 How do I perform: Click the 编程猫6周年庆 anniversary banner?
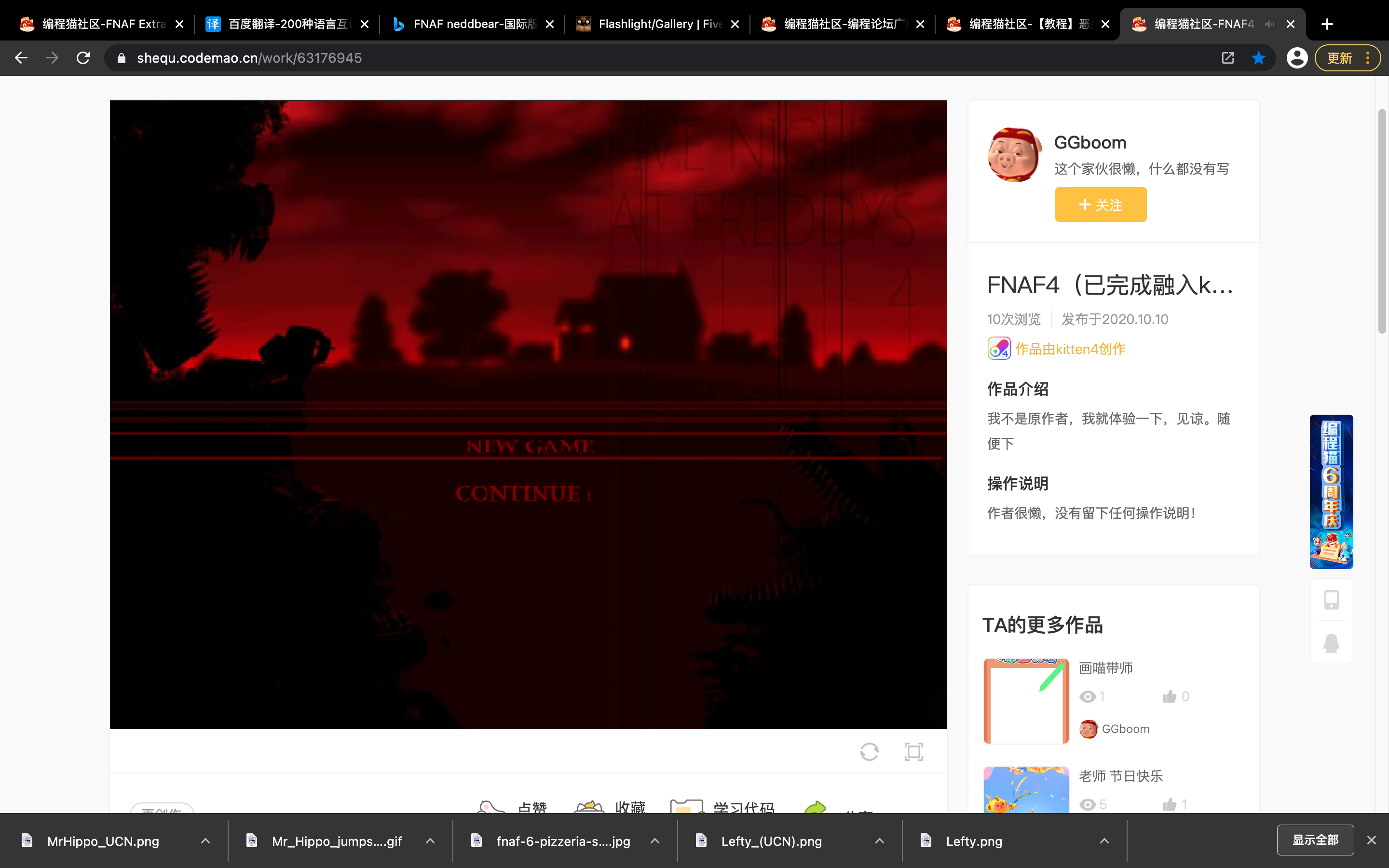point(1331,491)
